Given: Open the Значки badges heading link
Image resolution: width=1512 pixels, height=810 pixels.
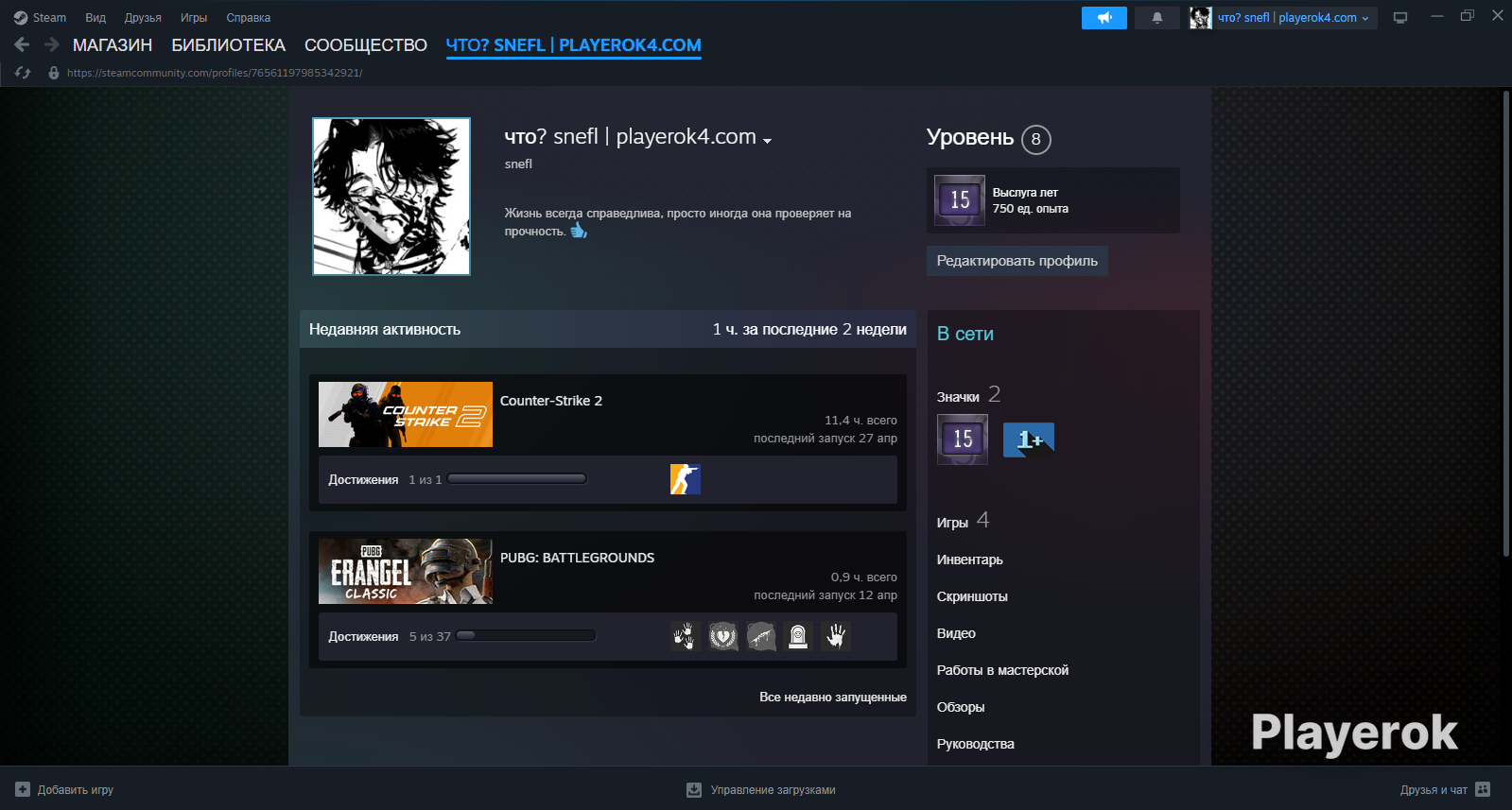Looking at the screenshot, I should 958,397.
